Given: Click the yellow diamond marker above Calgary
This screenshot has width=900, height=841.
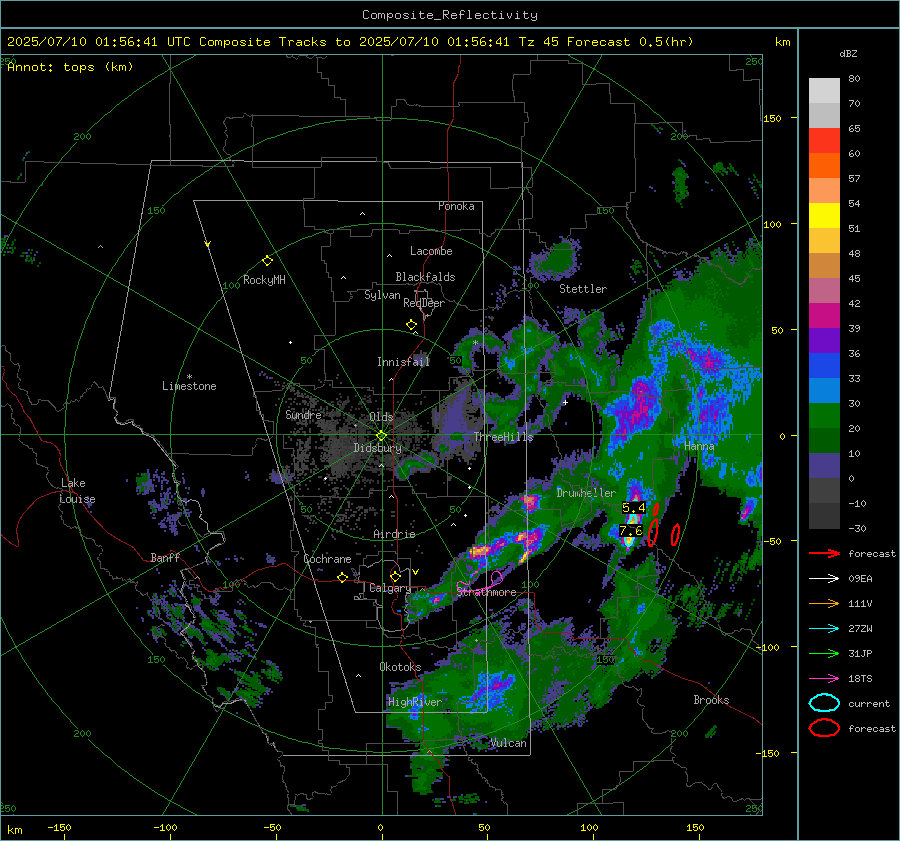Looking at the screenshot, I should pos(395,576).
